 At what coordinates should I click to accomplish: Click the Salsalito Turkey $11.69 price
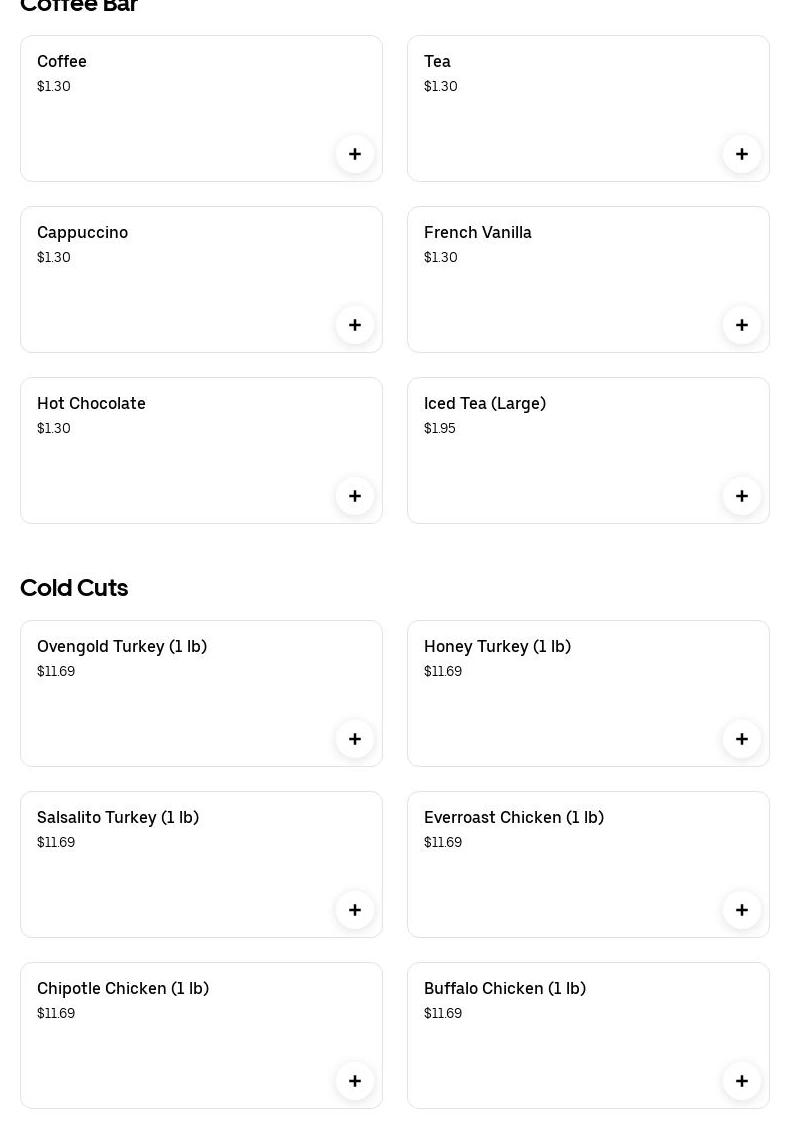click(x=56, y=843)
